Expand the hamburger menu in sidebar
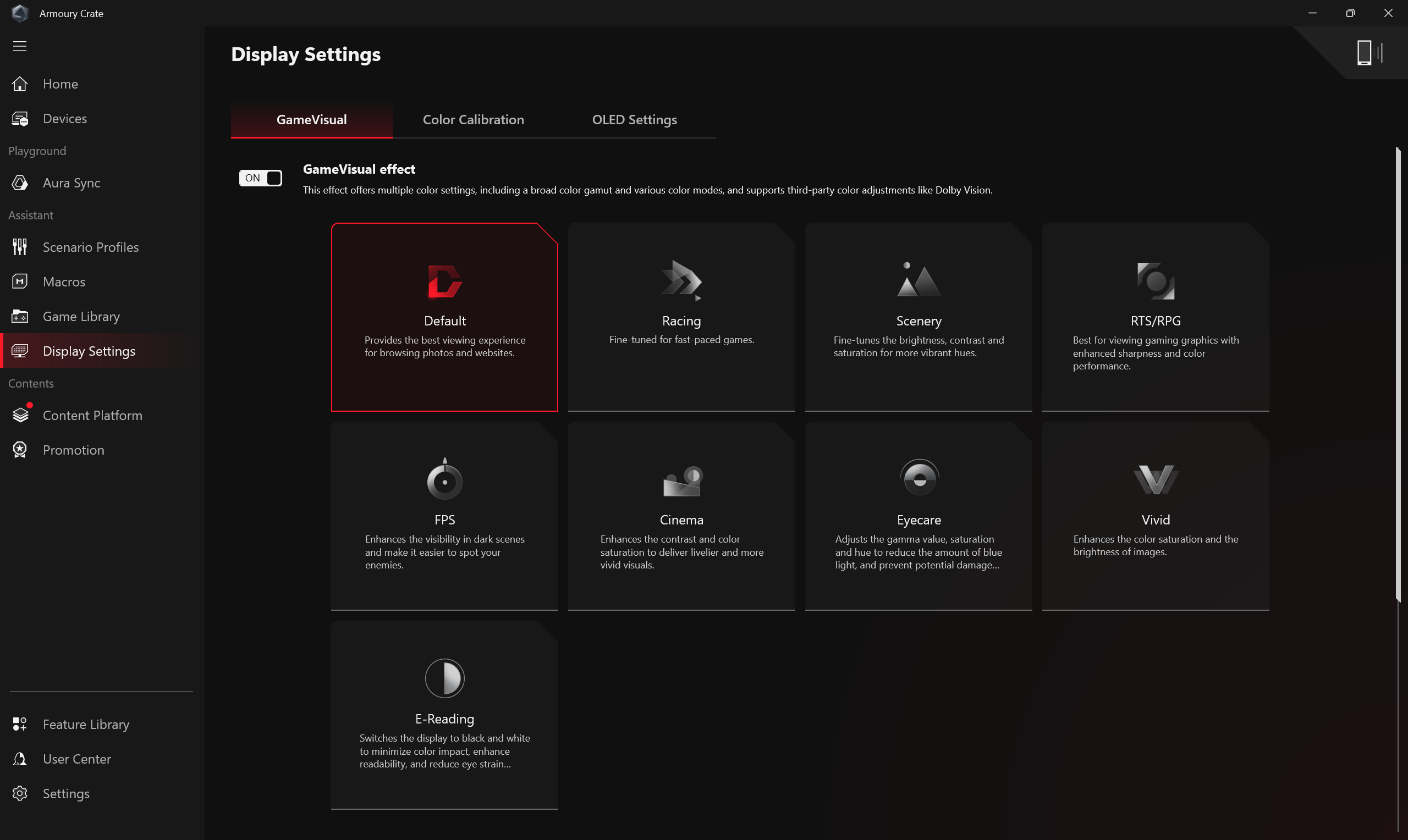 pyautogui.click(x=20, y=46)
